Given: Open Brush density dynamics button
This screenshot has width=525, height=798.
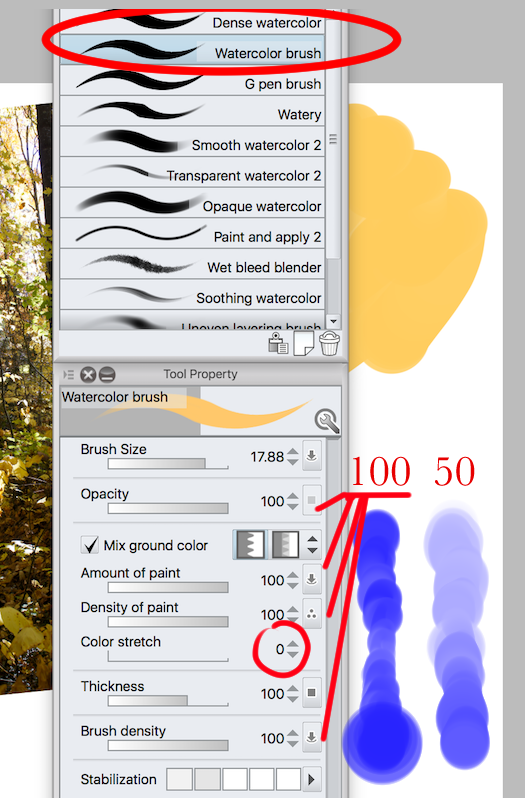Looking at the screenshot, I should click(312, 737).
